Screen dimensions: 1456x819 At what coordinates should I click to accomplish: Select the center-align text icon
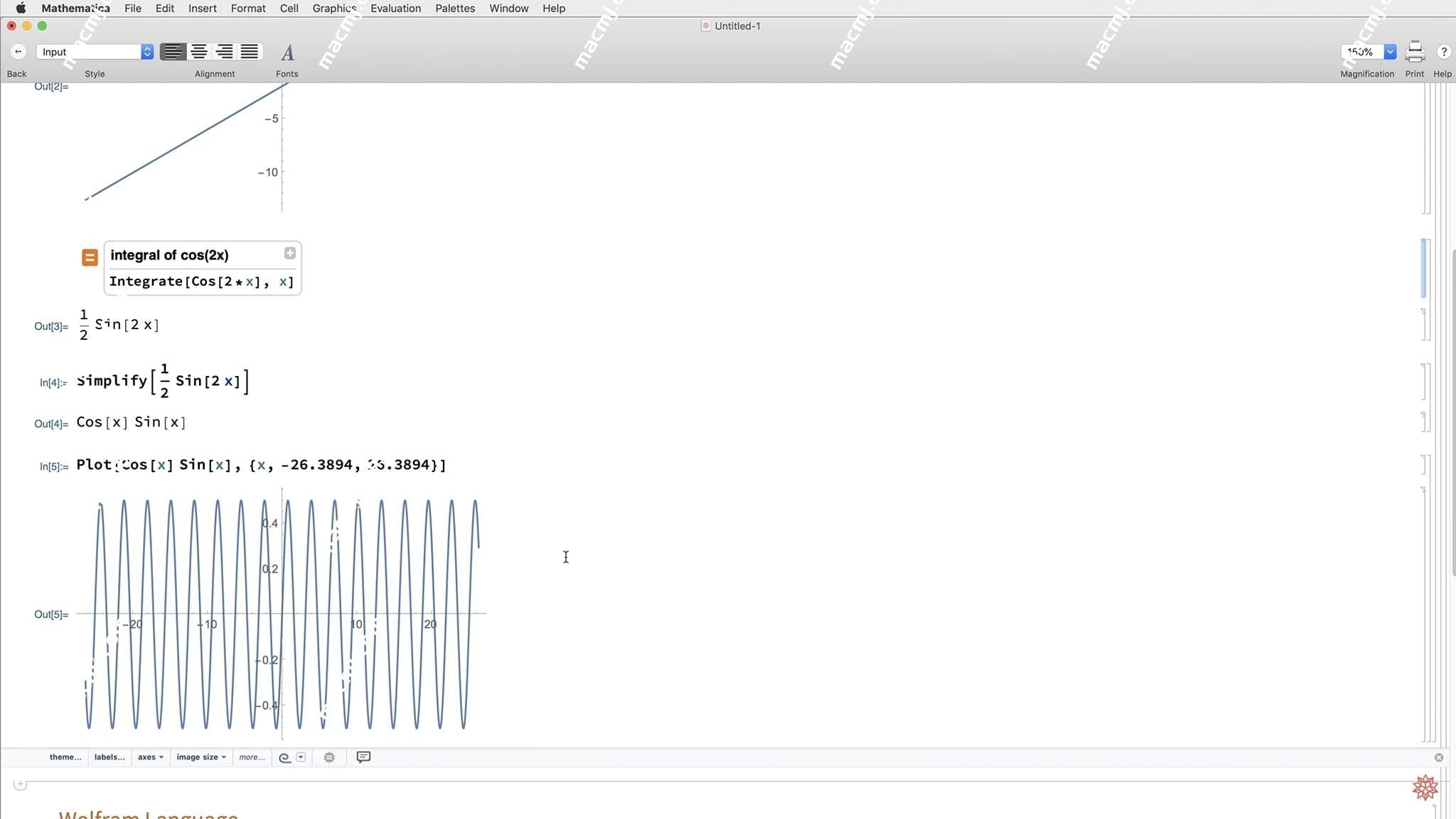click(197, 51)
